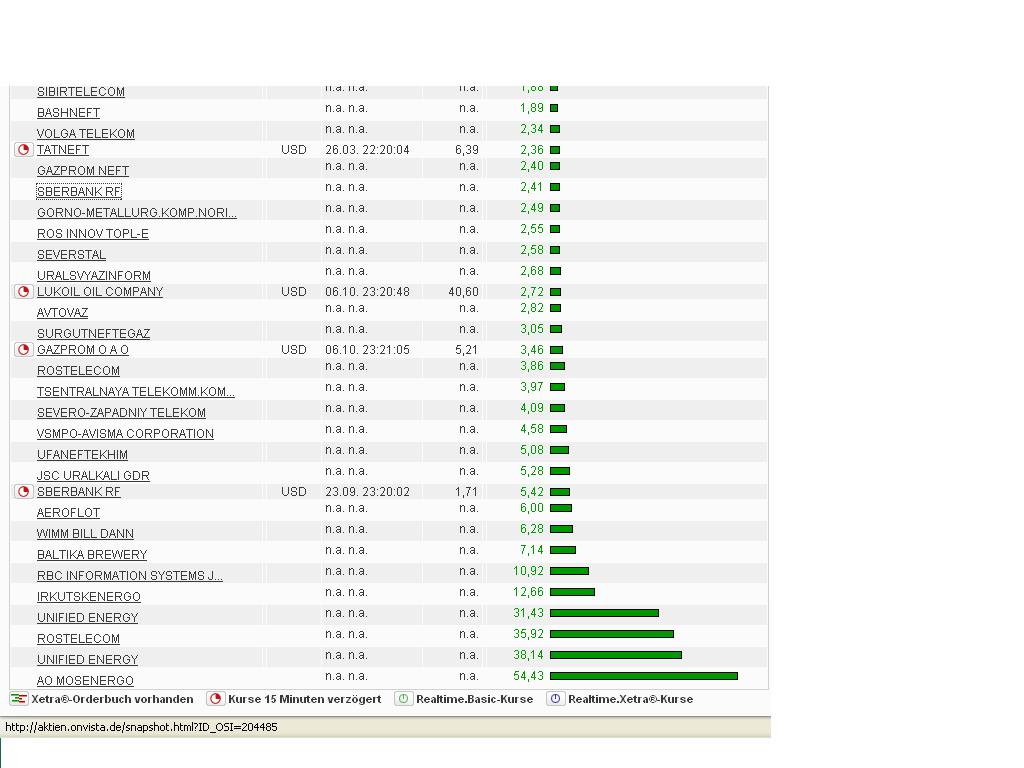Open the UFANEFTEKHIM link
This screenshot has width=1024, height=768.
point(82,454)
